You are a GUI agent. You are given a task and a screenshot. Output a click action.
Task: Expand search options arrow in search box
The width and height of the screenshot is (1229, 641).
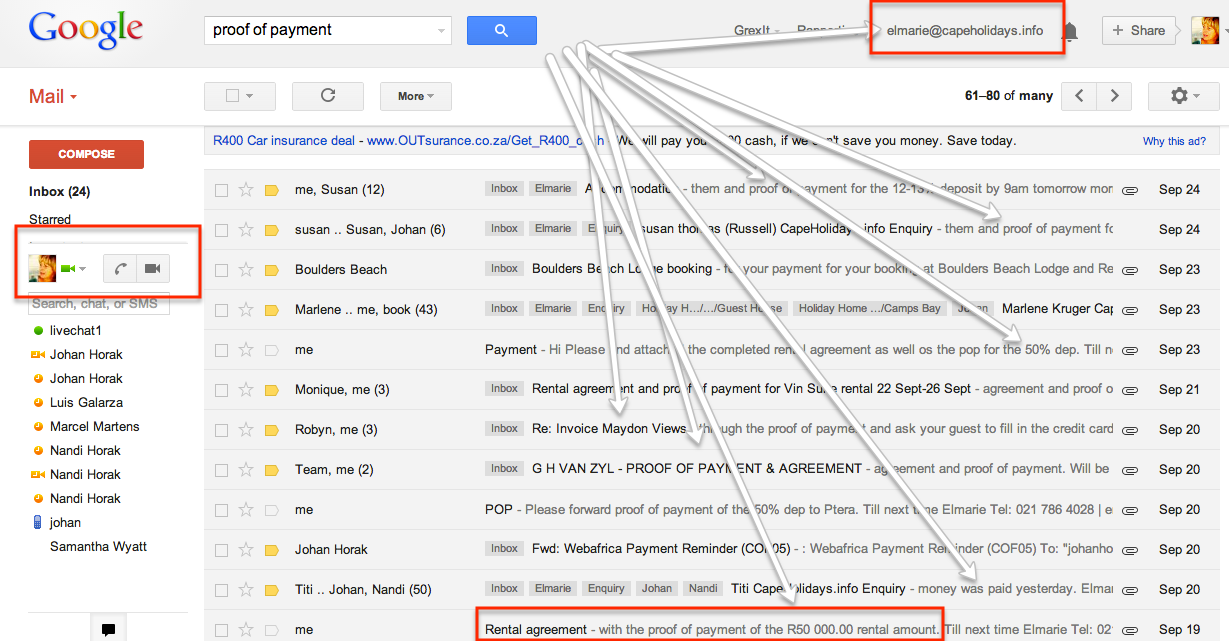click(x=442, y=31)
